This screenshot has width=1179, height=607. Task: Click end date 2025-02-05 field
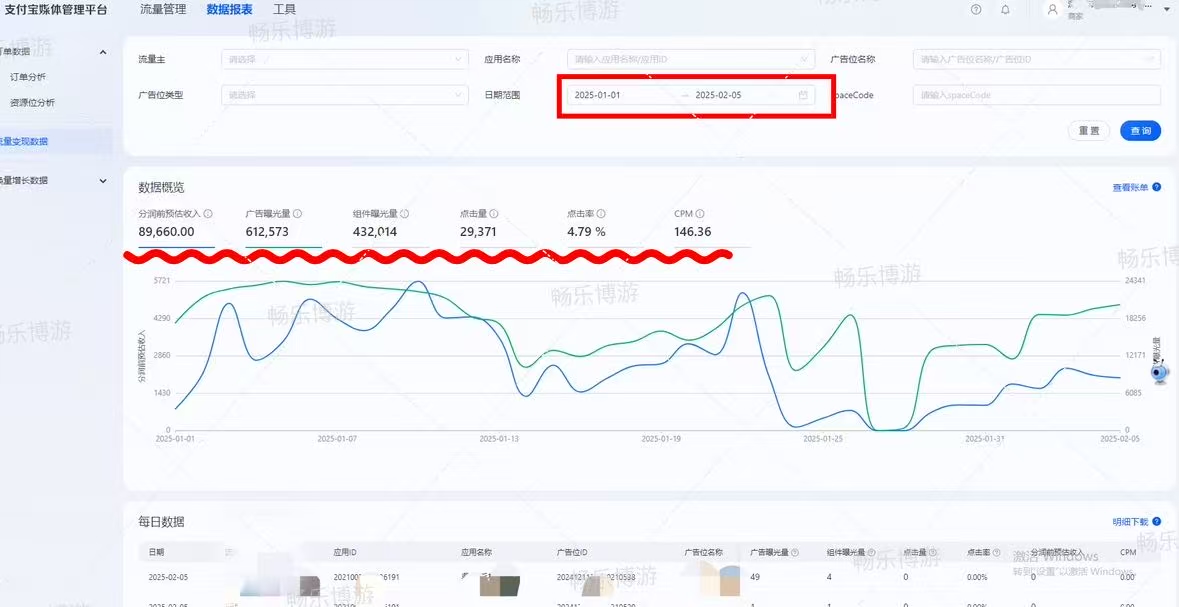pyautogui.click(x=718, y=96)
